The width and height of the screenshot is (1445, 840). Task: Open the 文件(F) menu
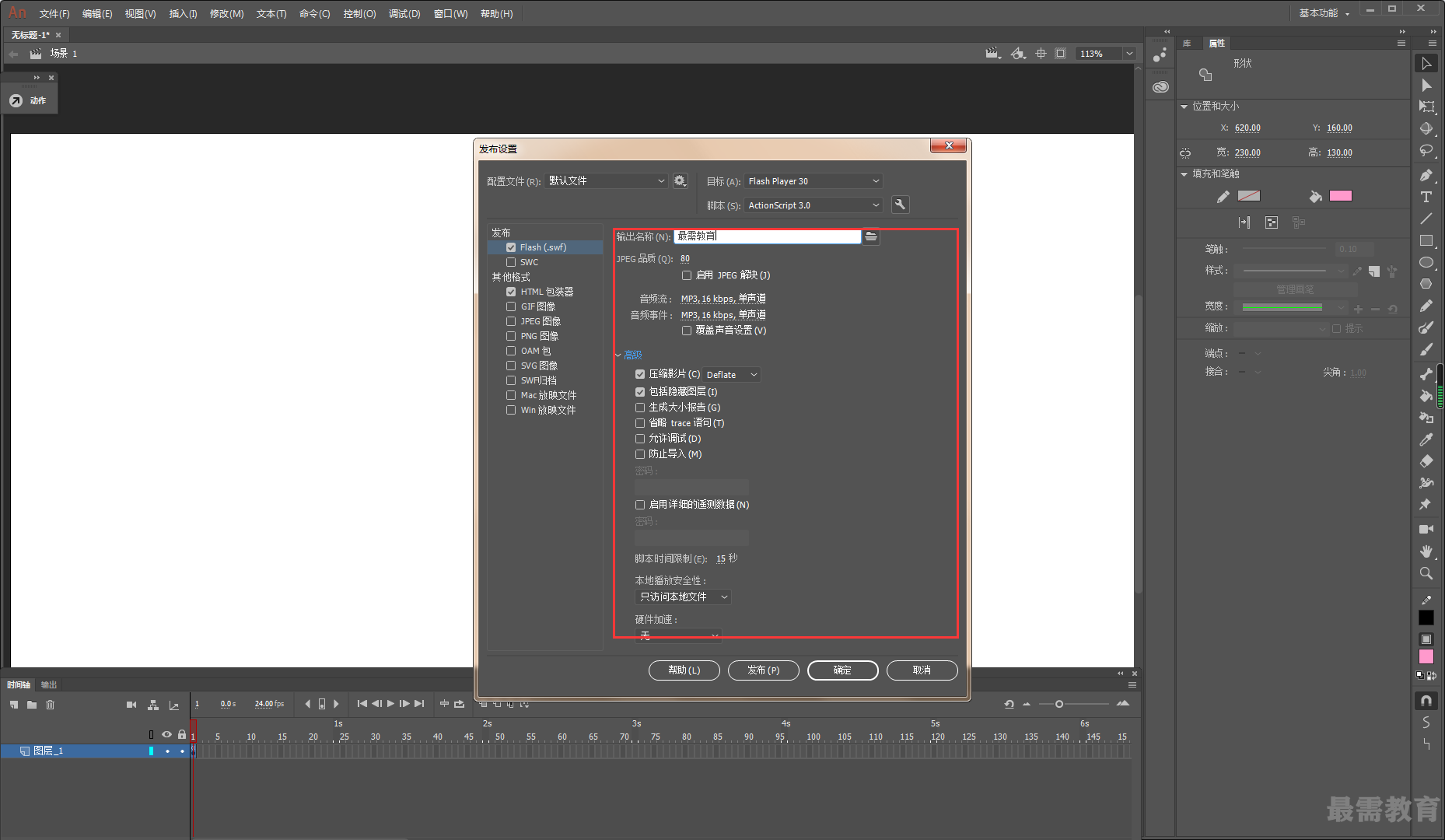[54, 14]
